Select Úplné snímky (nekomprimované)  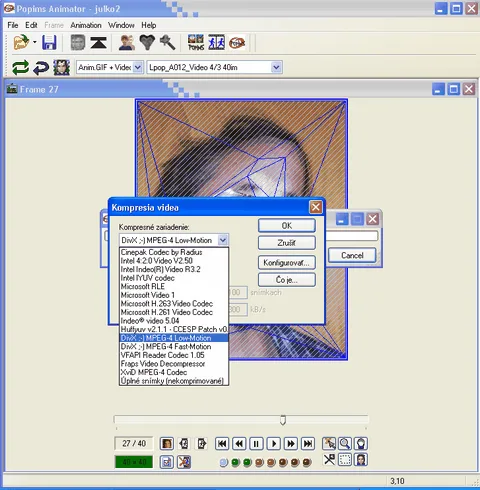pyautogui.click(x=174, y=381)
